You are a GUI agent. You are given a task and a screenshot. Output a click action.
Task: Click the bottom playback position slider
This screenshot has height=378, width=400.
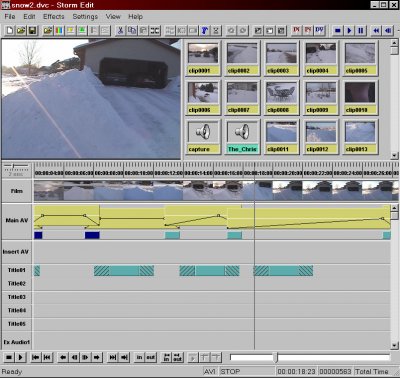[310, 358]
